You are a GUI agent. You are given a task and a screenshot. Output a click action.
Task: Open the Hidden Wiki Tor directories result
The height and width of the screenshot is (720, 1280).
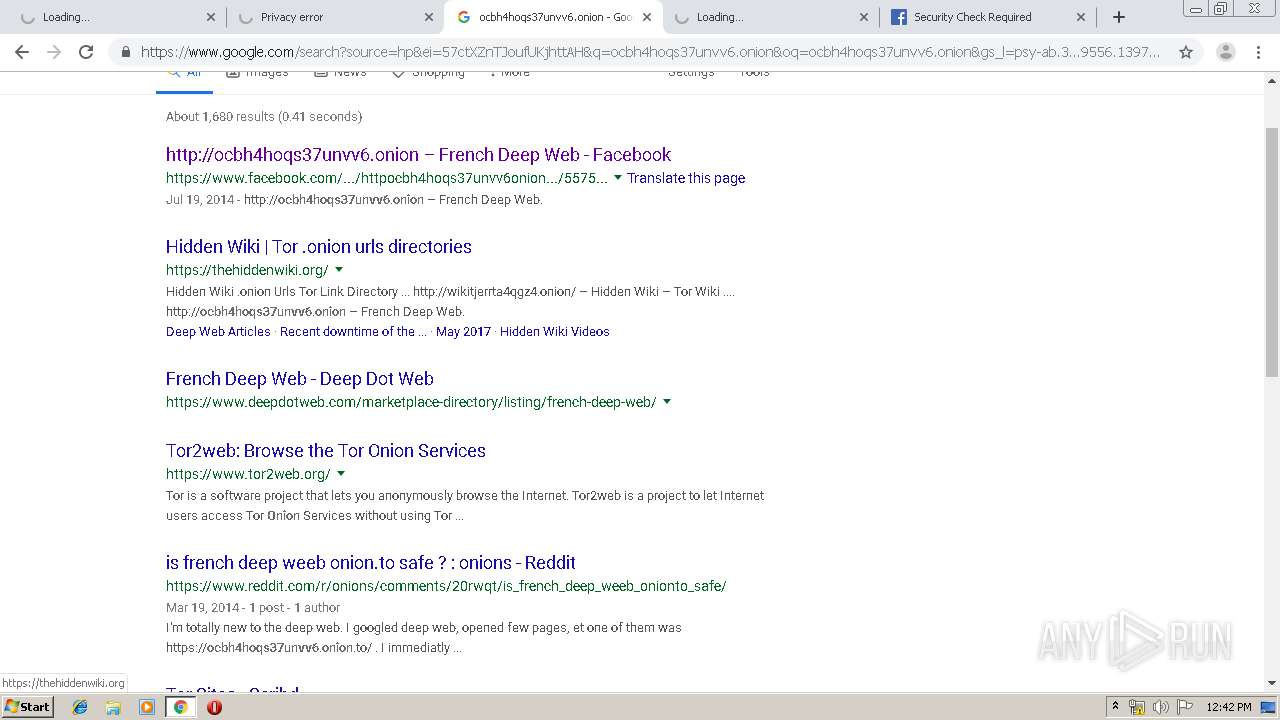click(x=318, y=247)
